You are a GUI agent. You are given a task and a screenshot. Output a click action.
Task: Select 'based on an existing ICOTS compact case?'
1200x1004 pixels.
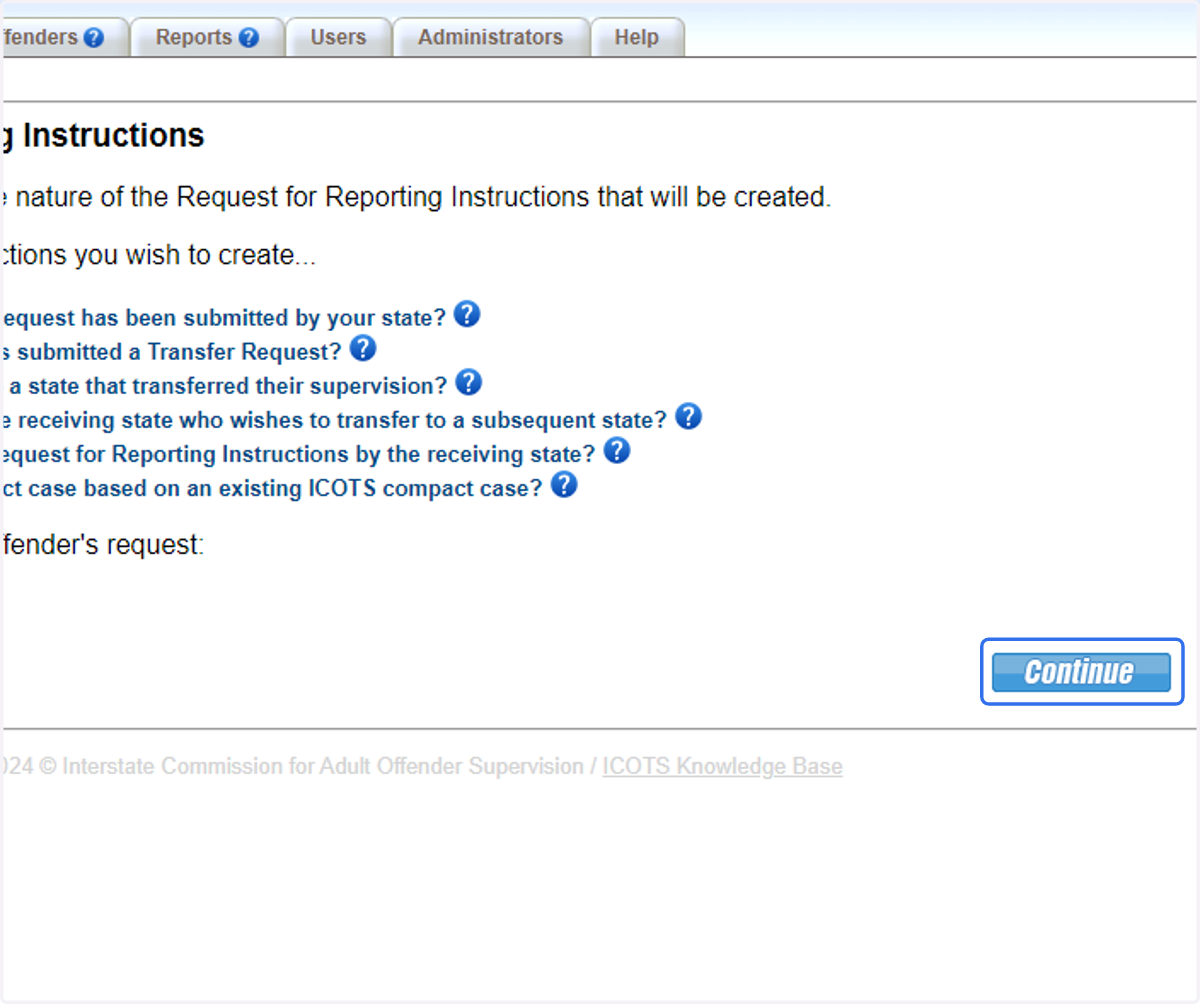(272, 488)
